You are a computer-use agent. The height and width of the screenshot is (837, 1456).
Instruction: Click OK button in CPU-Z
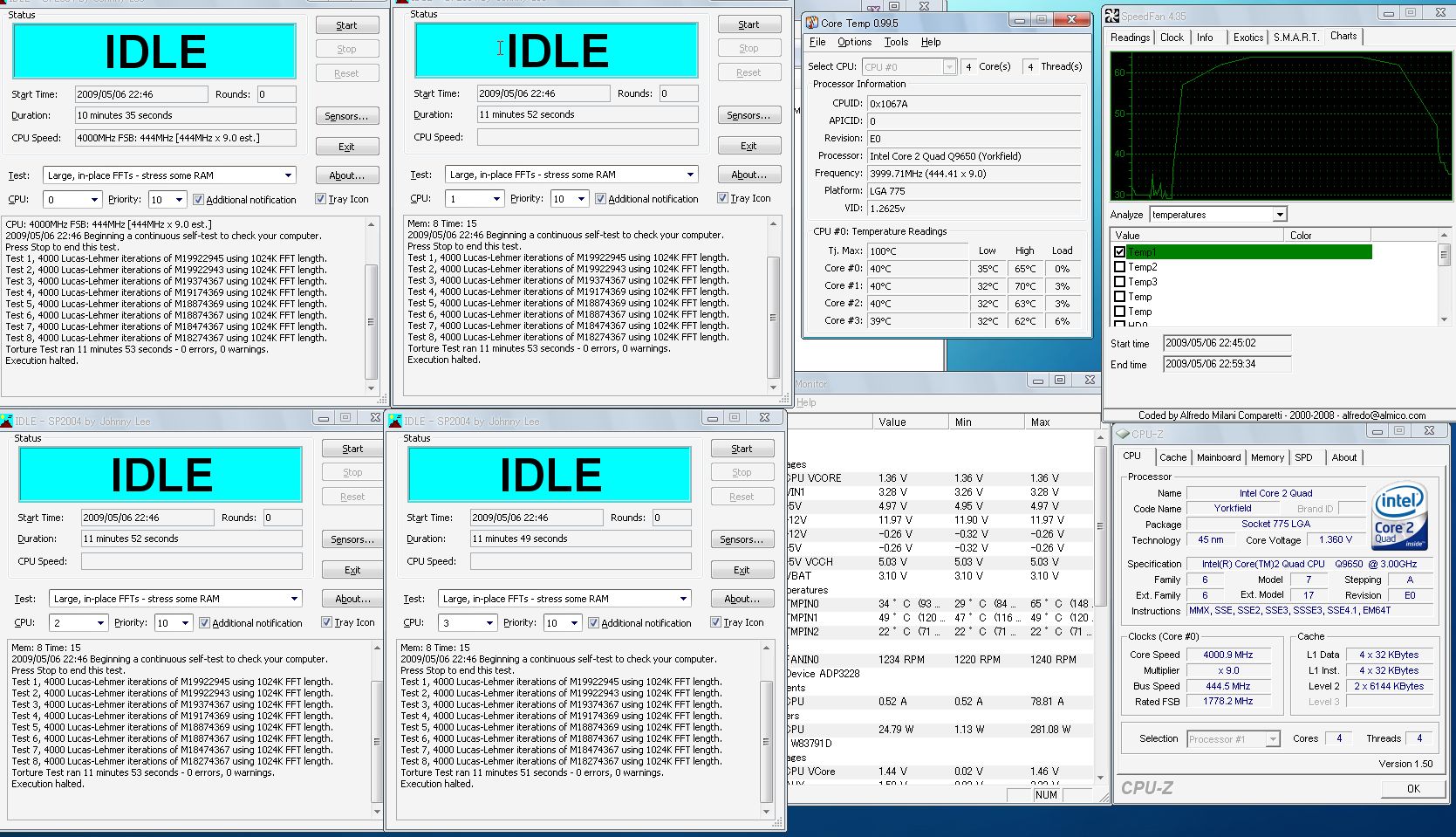[x=1413, y=788]
